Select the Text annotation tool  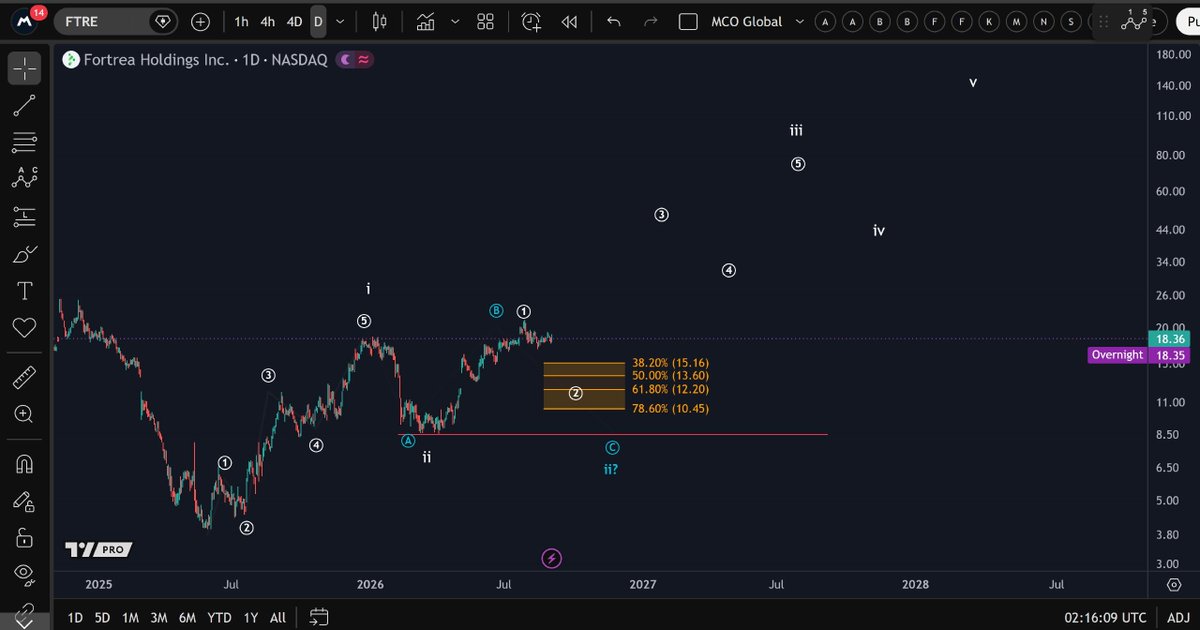coord(25,291)
